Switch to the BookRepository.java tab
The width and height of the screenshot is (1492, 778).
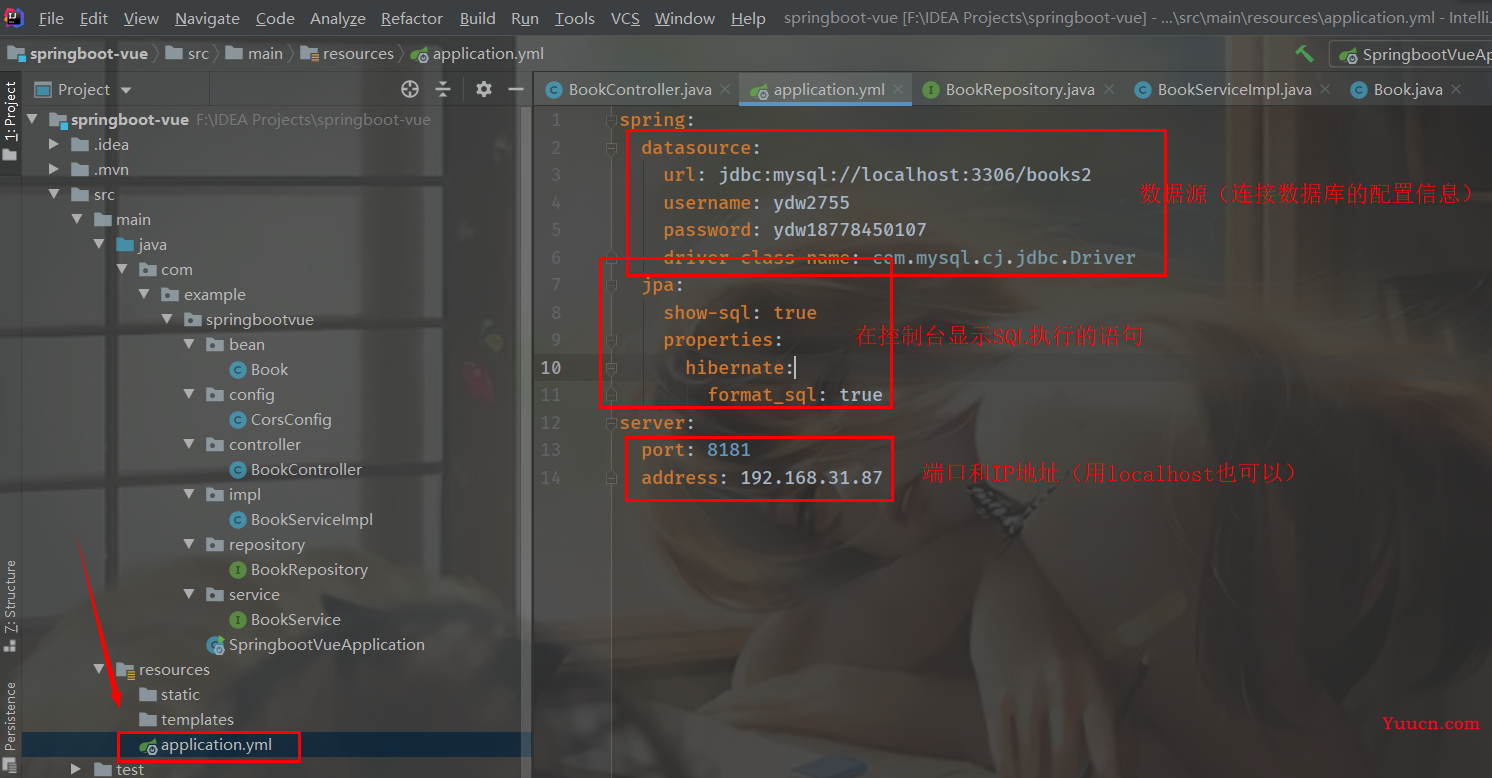1020,90
